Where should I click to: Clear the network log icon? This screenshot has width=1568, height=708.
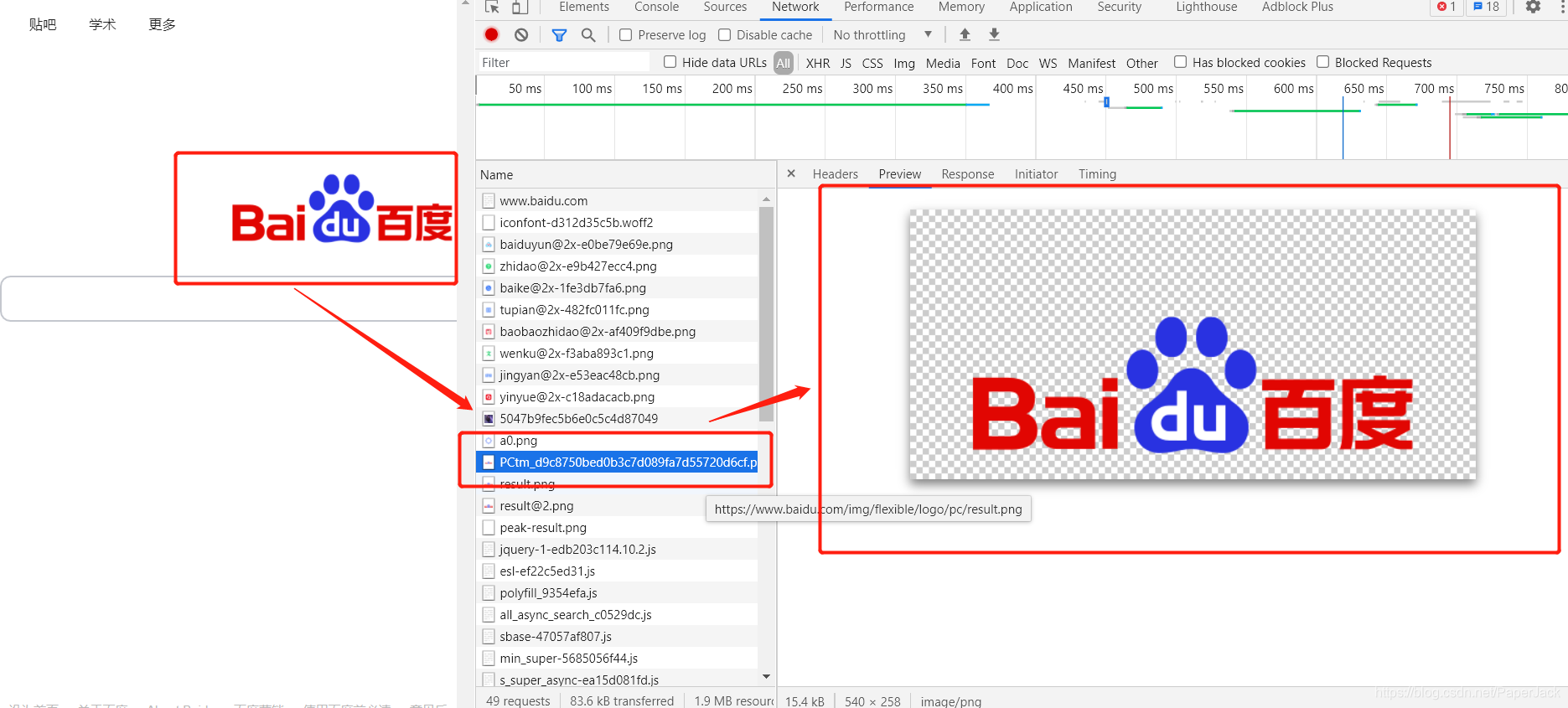(521, 34)
